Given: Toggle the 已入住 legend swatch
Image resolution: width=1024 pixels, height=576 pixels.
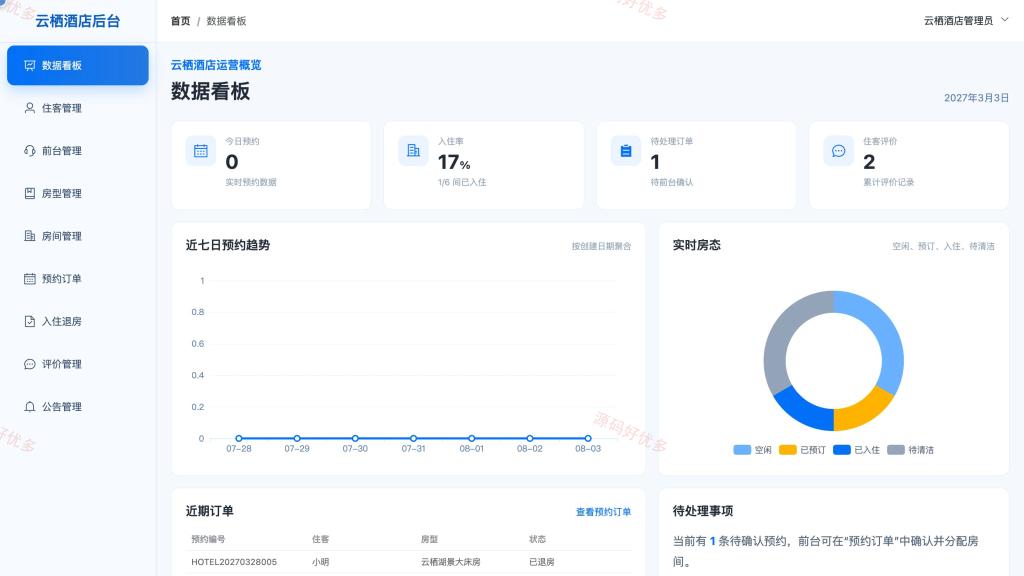Looking at the screenshot, I should [x=842, y=450].
